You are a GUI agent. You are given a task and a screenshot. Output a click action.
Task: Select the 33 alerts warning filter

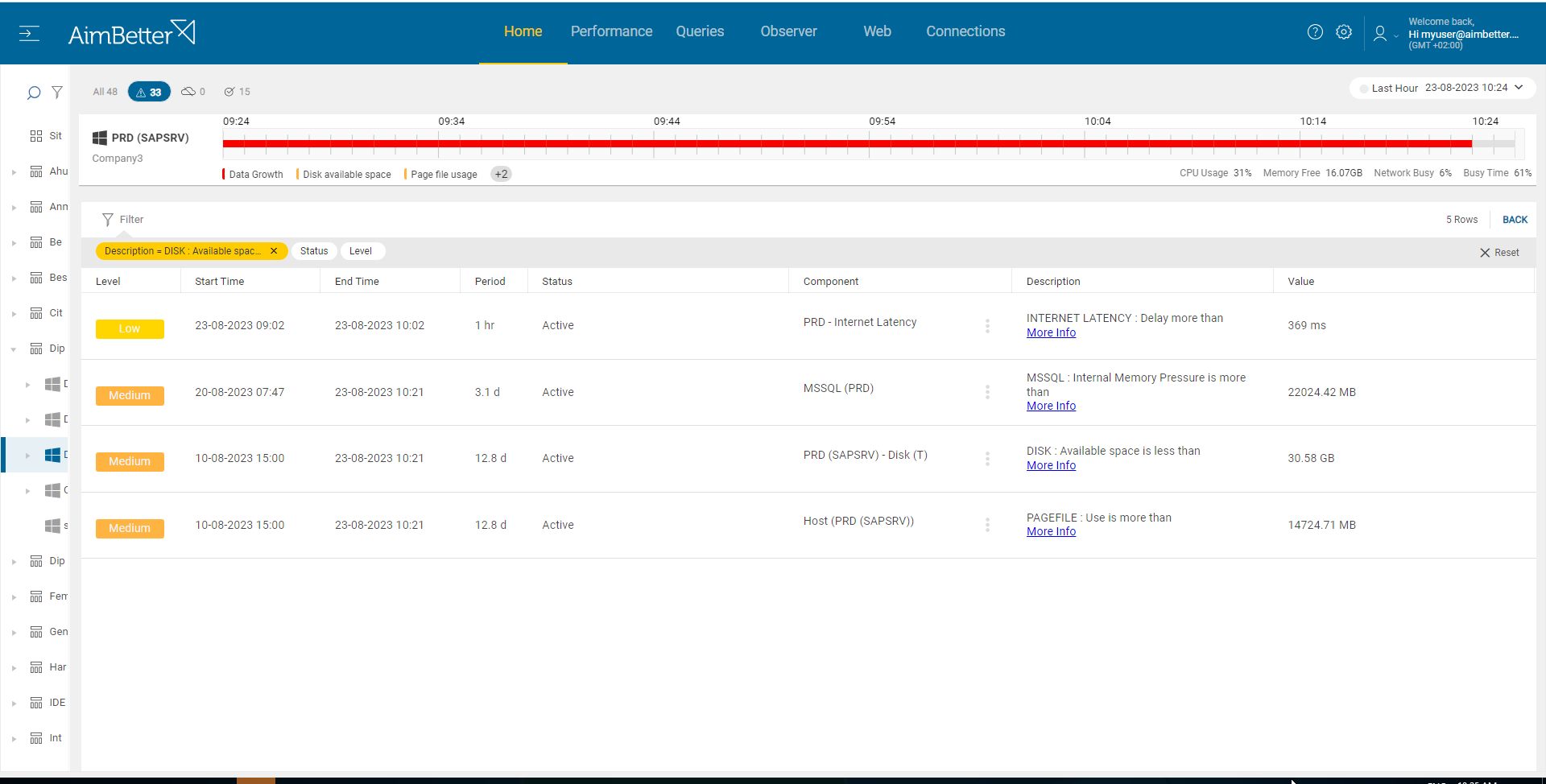tap(149, 92)
